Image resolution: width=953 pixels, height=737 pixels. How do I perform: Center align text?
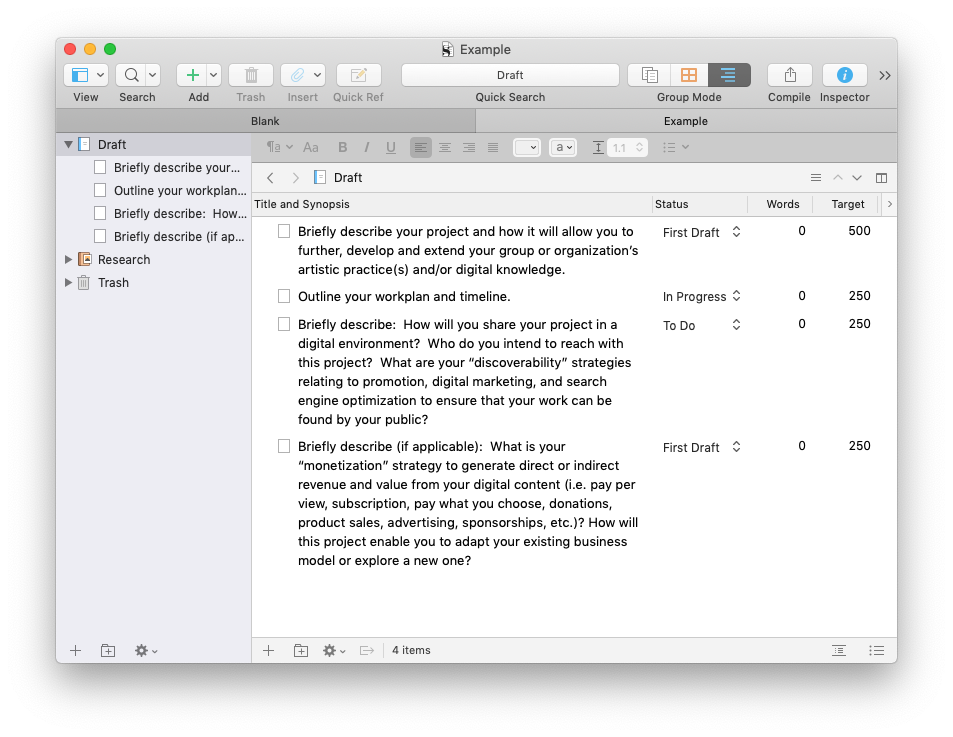[x=445, y=147]
